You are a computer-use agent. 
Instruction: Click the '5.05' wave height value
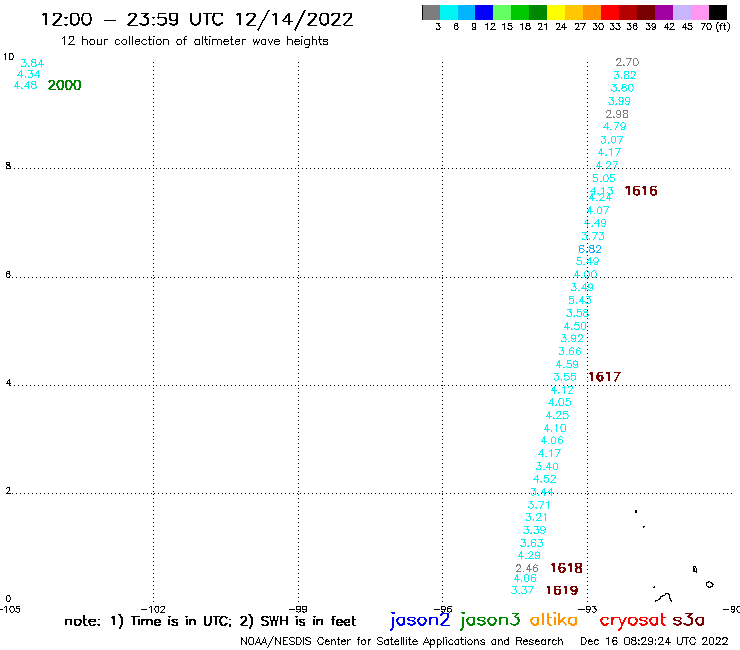(x=604, y=178)
